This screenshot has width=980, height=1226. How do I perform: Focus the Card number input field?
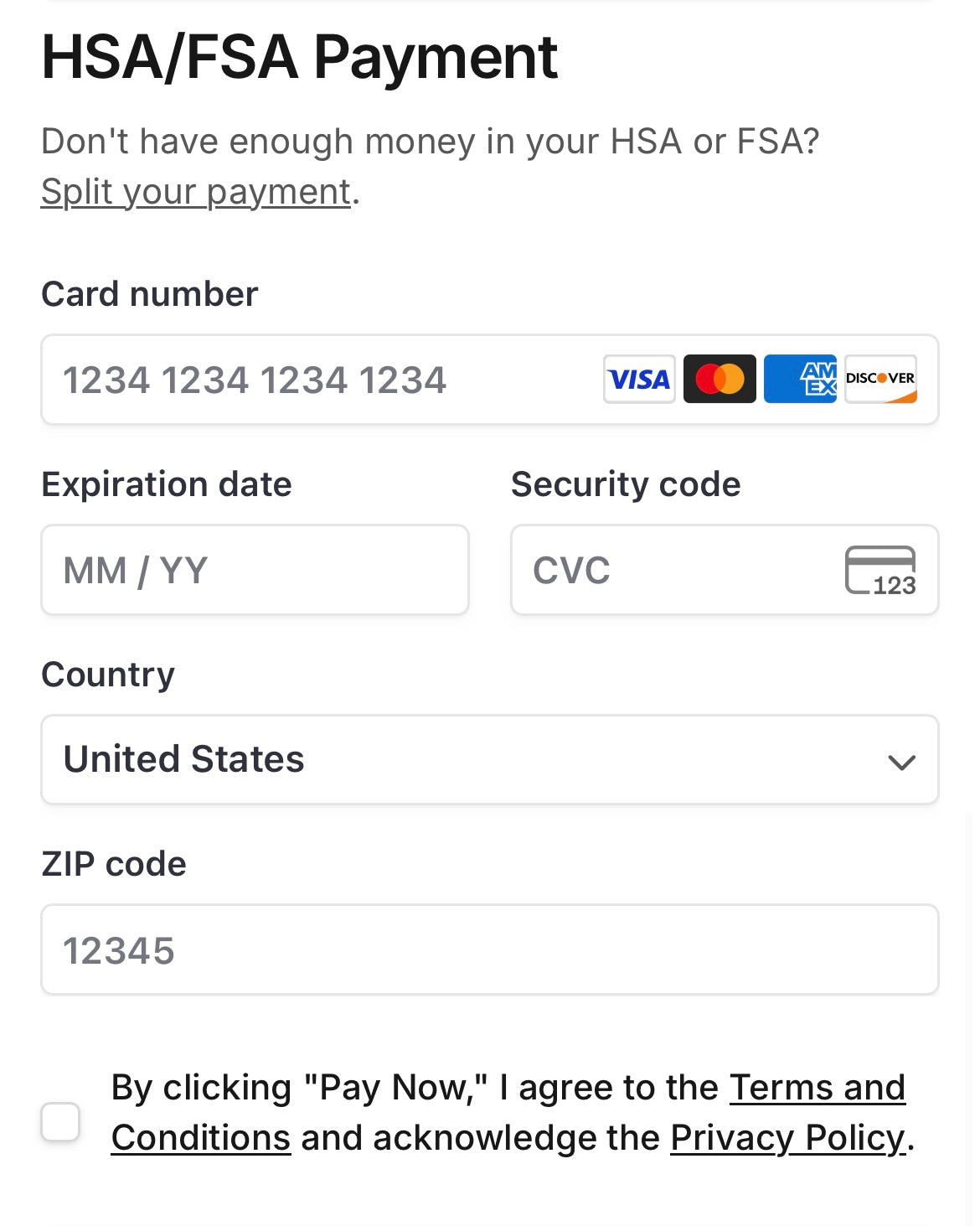(x=490, y=380)
